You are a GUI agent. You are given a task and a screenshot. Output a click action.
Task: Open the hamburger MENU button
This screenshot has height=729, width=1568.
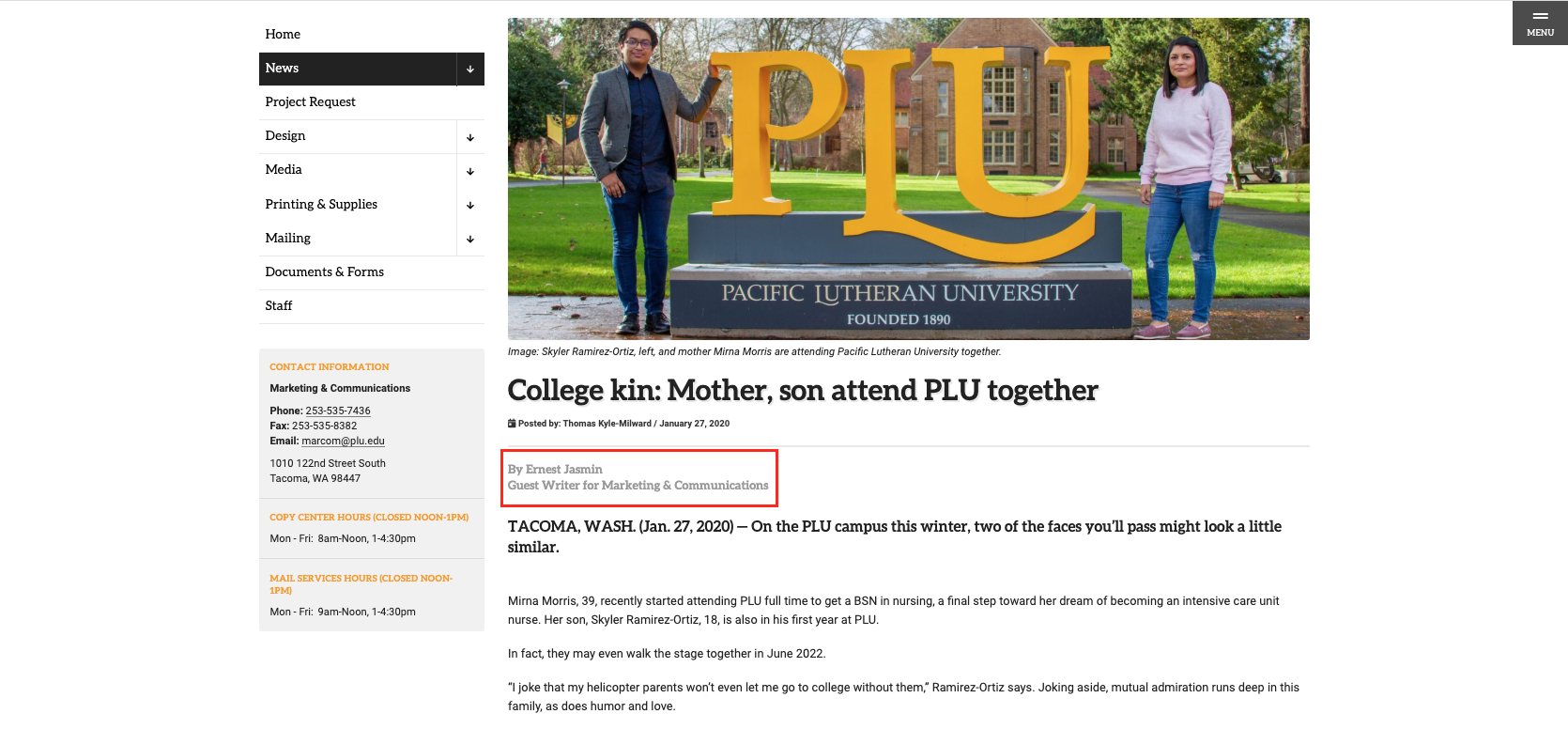click(1540, 23)
